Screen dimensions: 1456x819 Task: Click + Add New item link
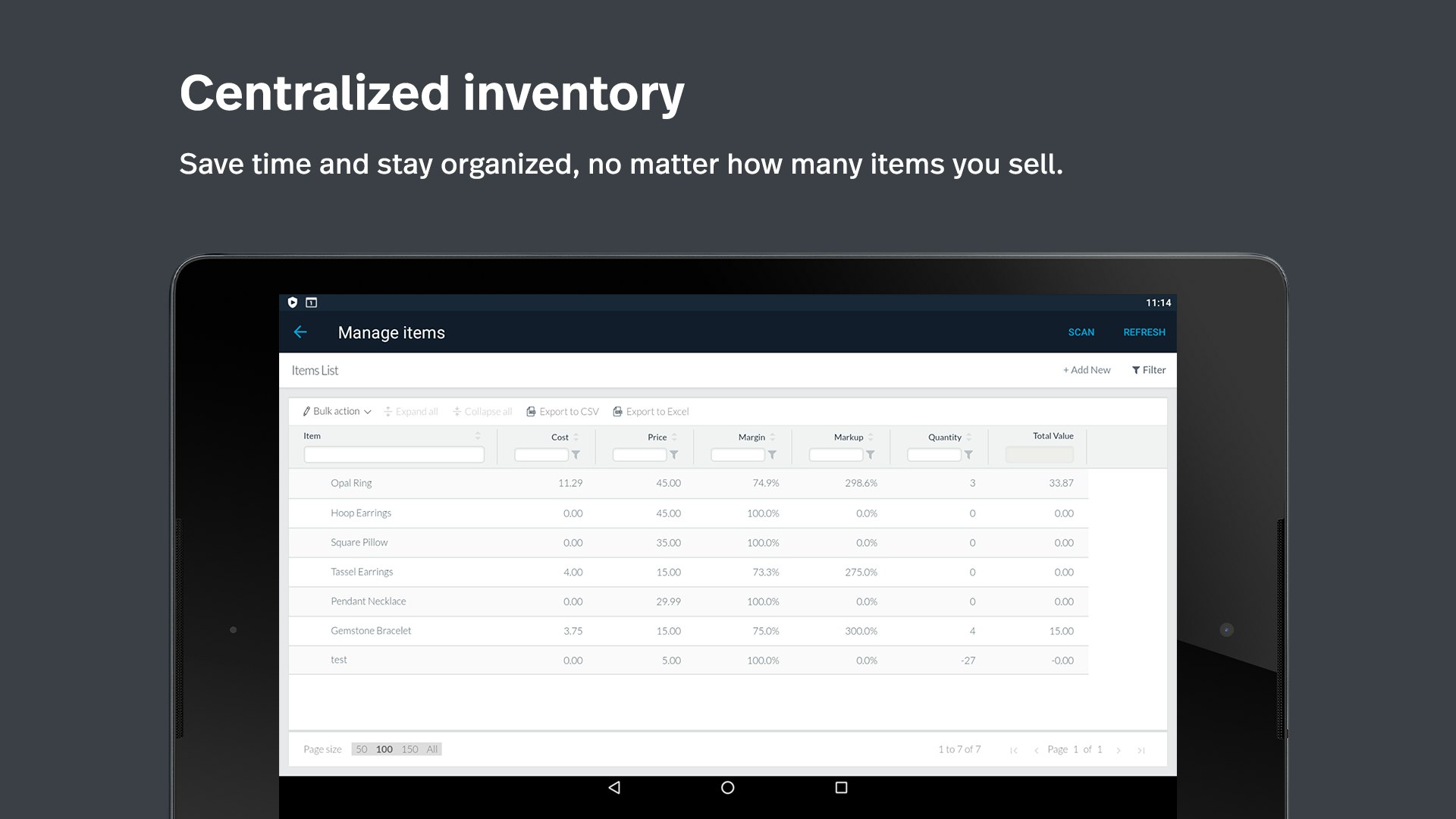1086,370
